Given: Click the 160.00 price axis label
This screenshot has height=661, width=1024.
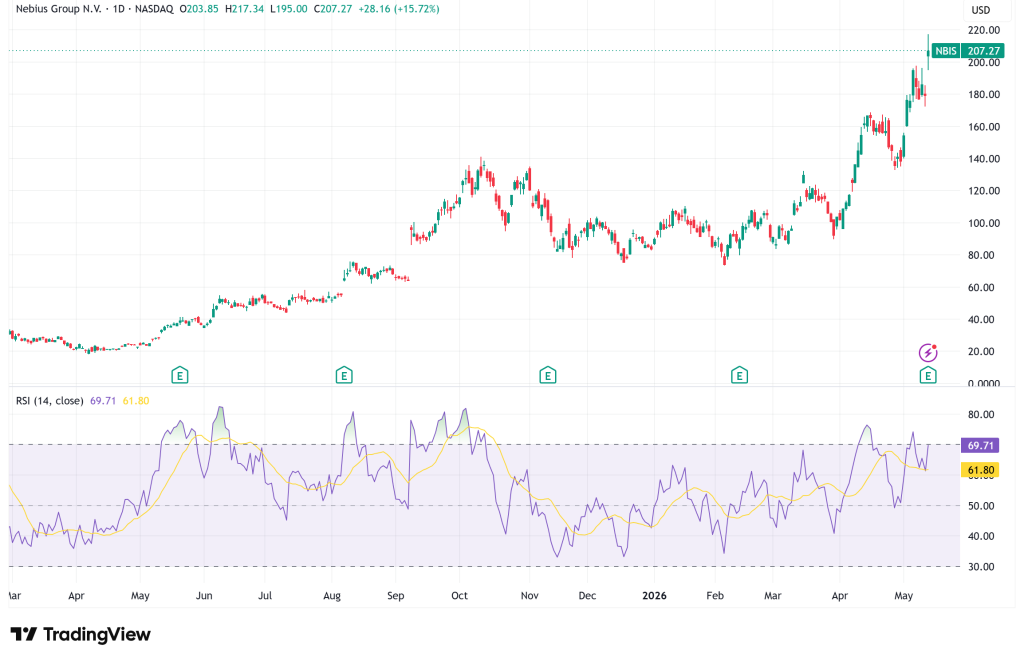Looking at the screenshot, I should click(984, 127).
